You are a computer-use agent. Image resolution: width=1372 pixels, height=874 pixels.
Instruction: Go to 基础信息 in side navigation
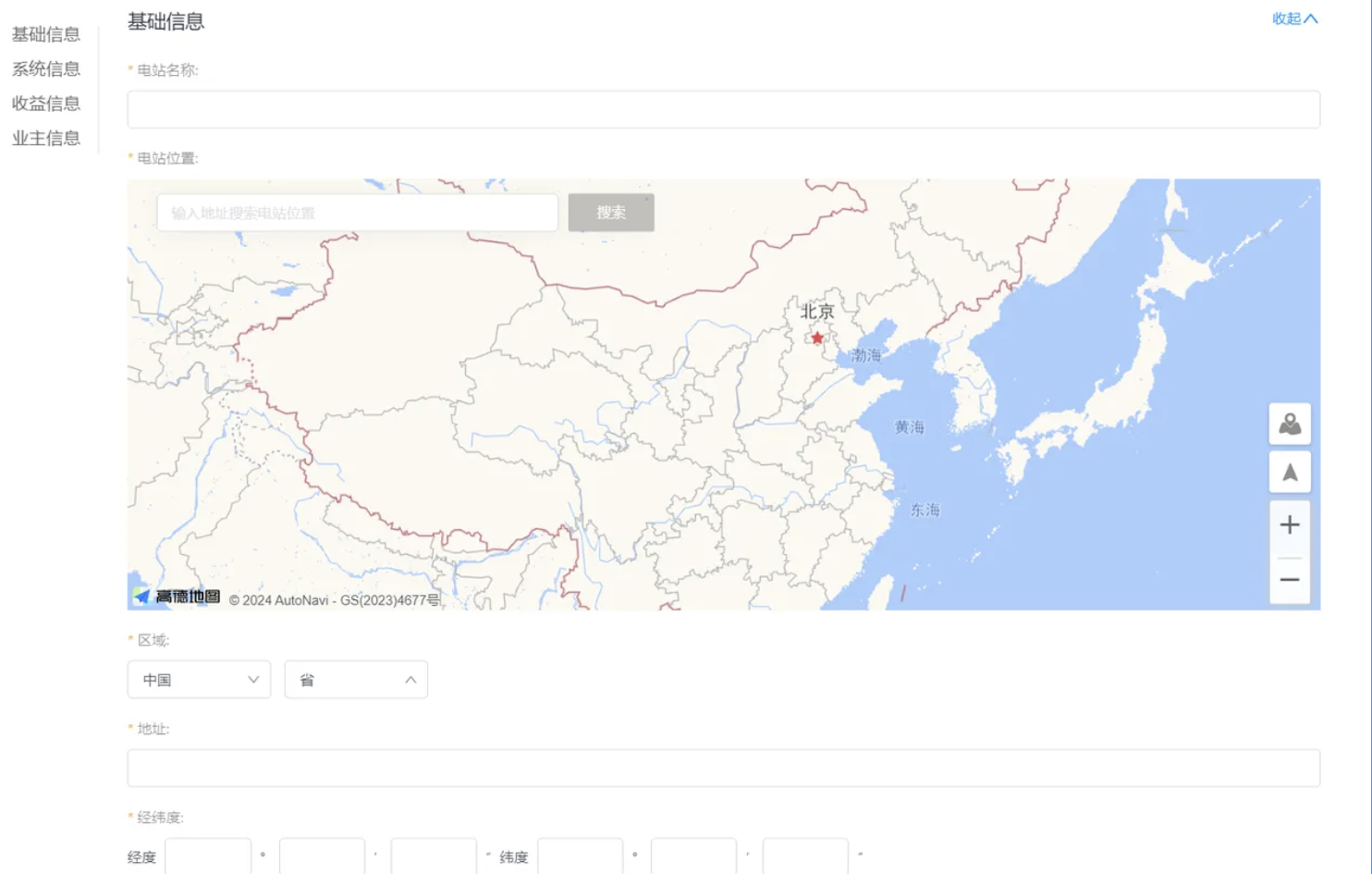pyautogui.click(x=45, y=34)
